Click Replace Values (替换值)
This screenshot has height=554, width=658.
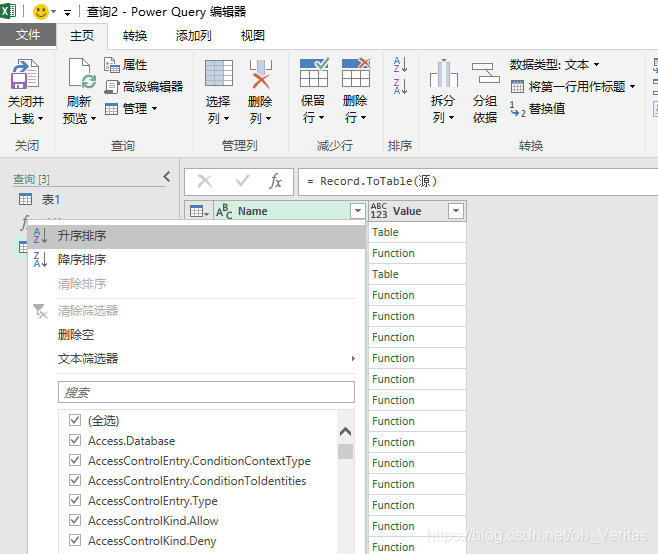(x=538, y=109)
